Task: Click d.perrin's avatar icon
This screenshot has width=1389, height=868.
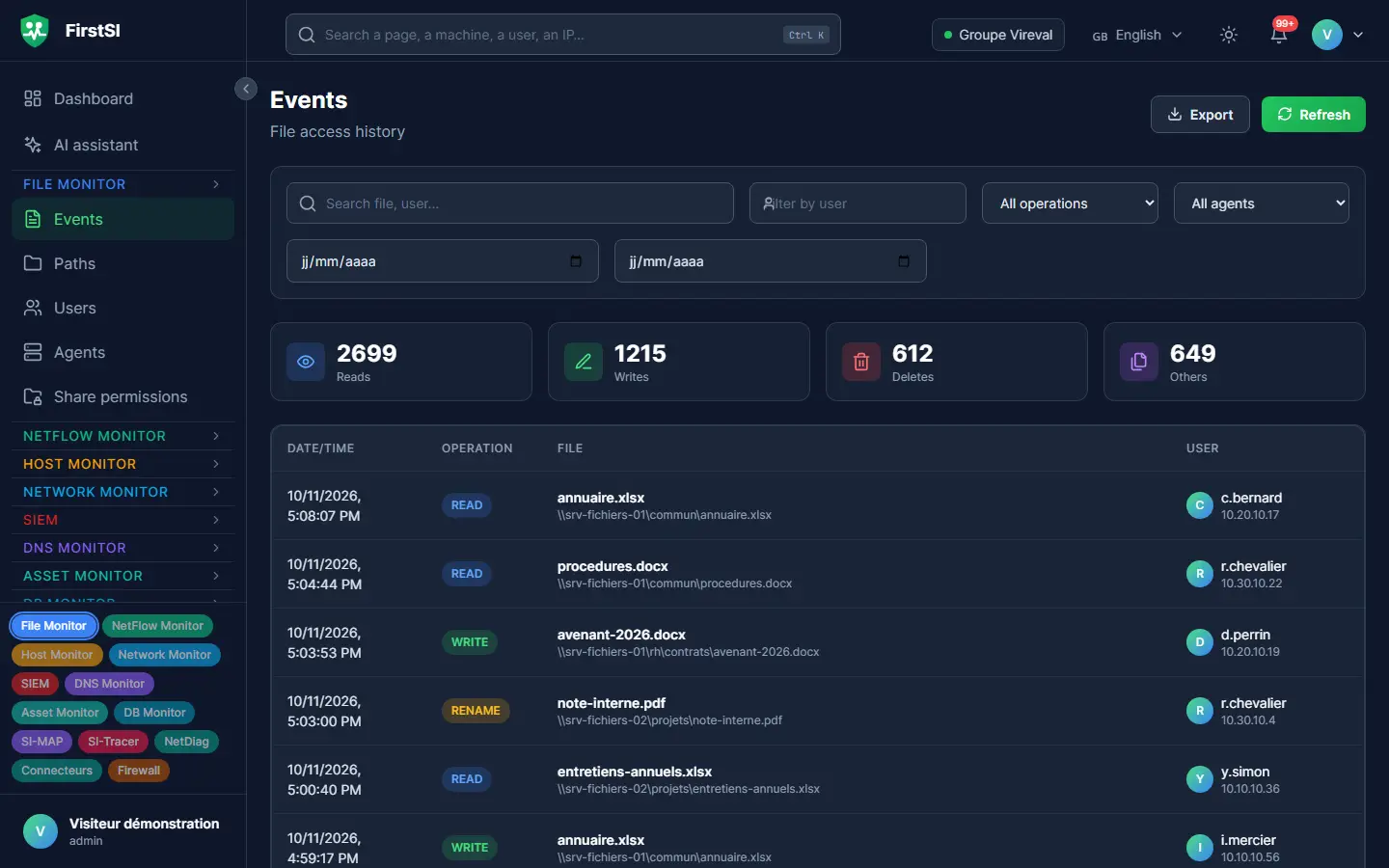Action: (x=1200, y=642)
